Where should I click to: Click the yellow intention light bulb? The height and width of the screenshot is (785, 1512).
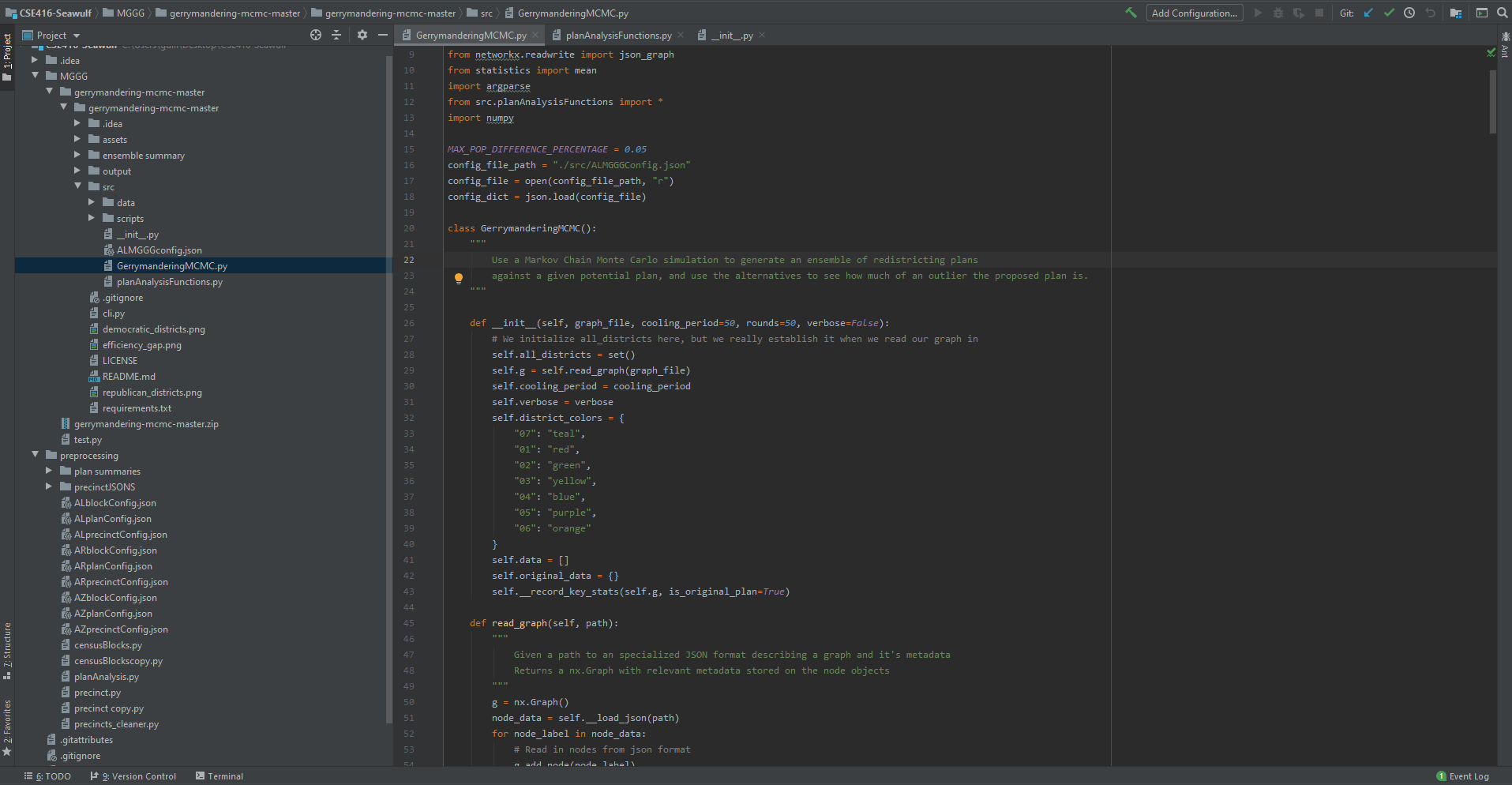(458, 278)
